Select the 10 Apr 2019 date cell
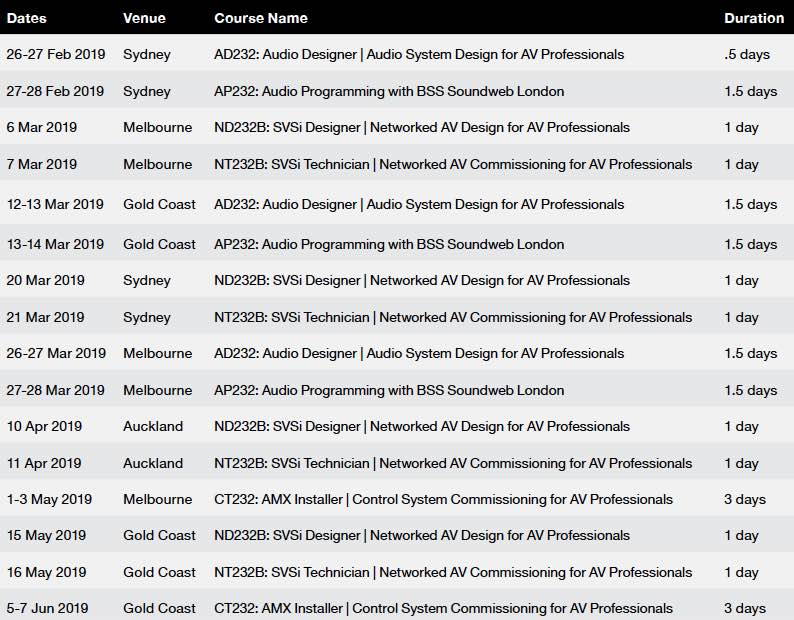The height and width of the screenshot is (620, 794). point(44,426)
